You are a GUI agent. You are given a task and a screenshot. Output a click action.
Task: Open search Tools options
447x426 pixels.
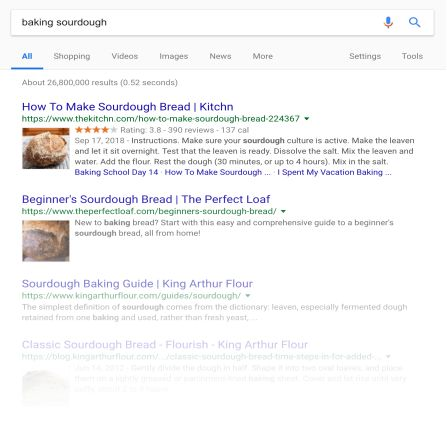tap(412, 56)
